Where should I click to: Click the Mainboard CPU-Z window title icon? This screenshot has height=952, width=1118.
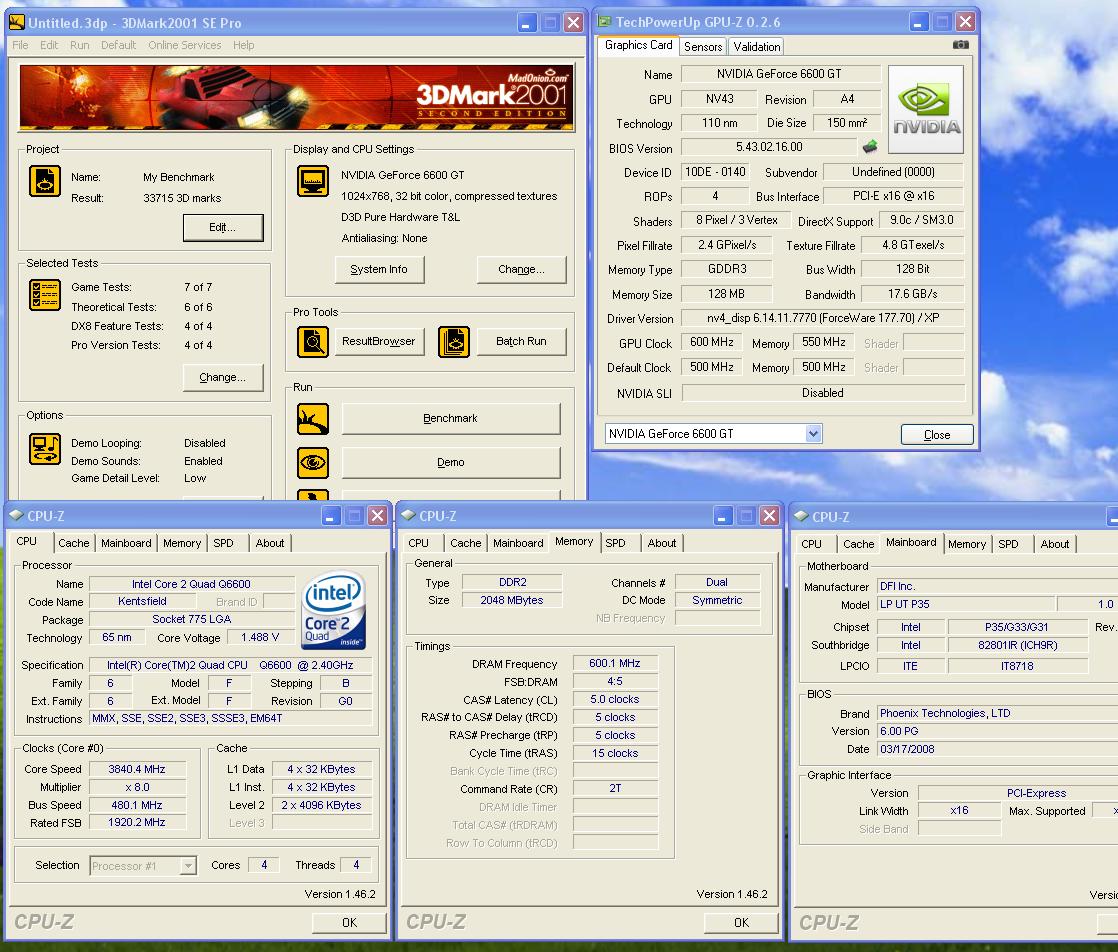(801, 516)
